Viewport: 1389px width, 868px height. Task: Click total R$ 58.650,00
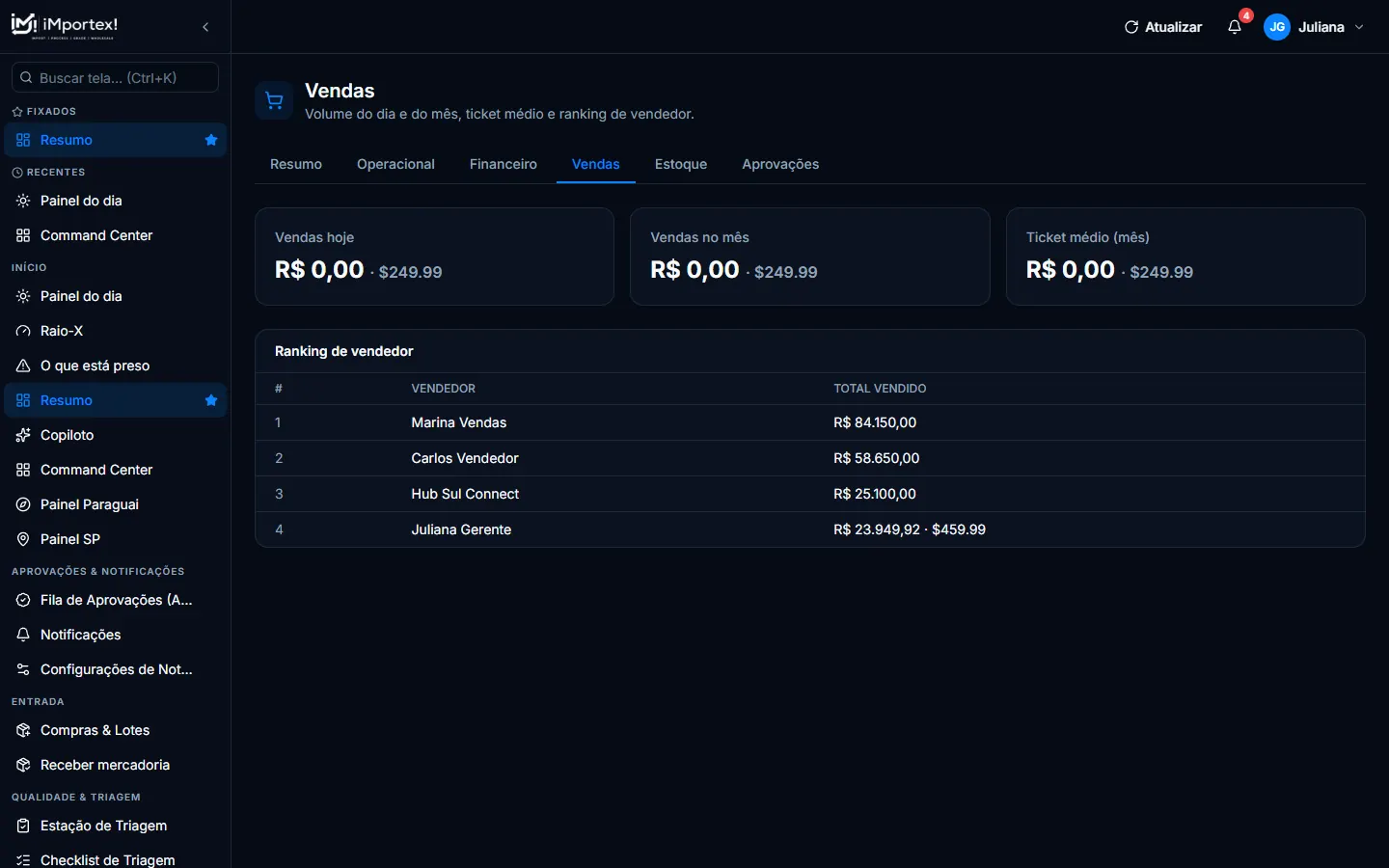(876, 458)
